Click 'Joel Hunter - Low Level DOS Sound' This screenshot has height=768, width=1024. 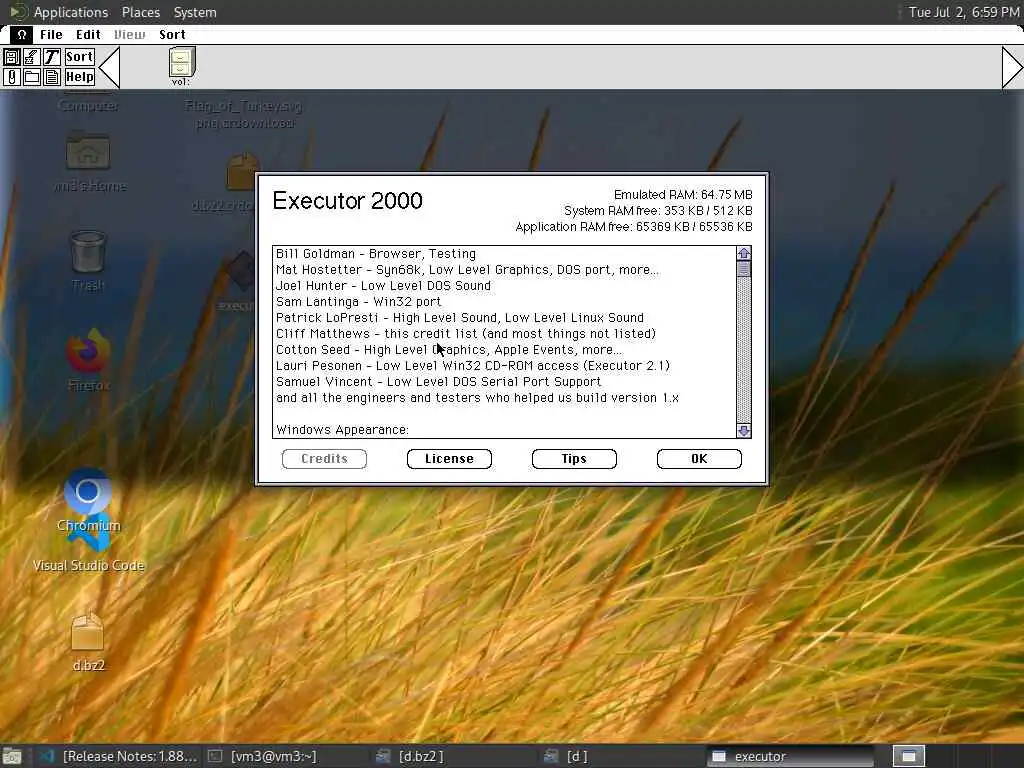[383, 285]
